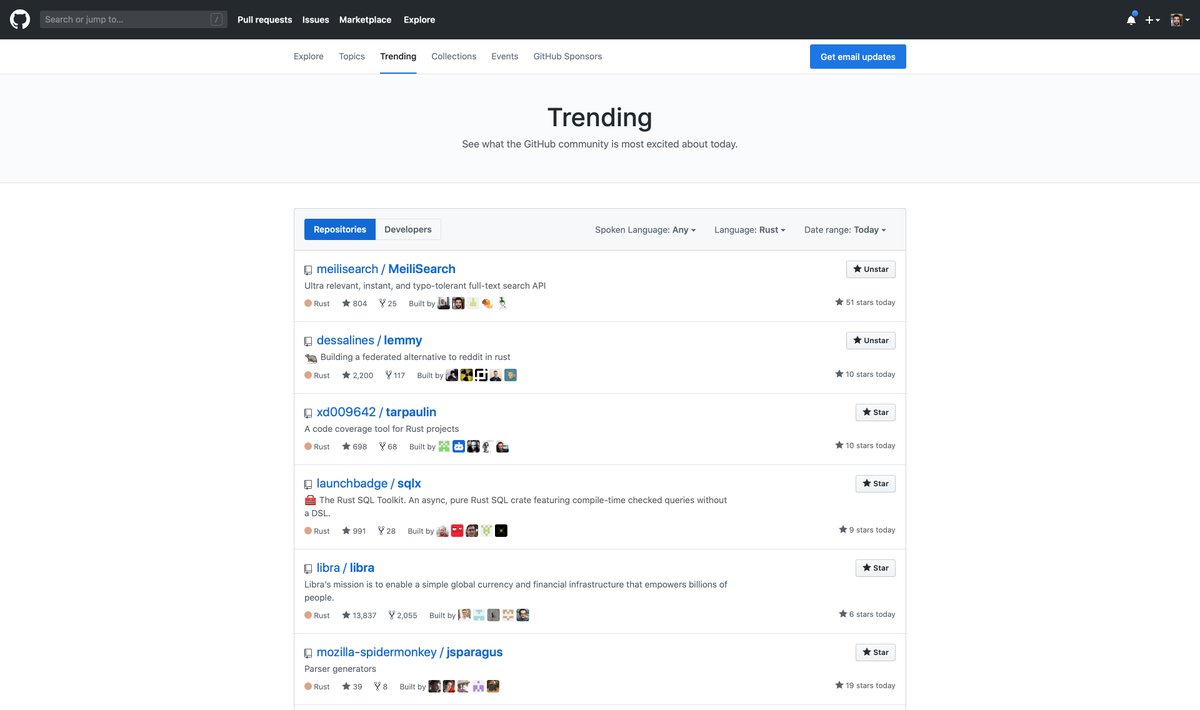
Task: Unstar the lemmy repository
Action: pos(871,340)
